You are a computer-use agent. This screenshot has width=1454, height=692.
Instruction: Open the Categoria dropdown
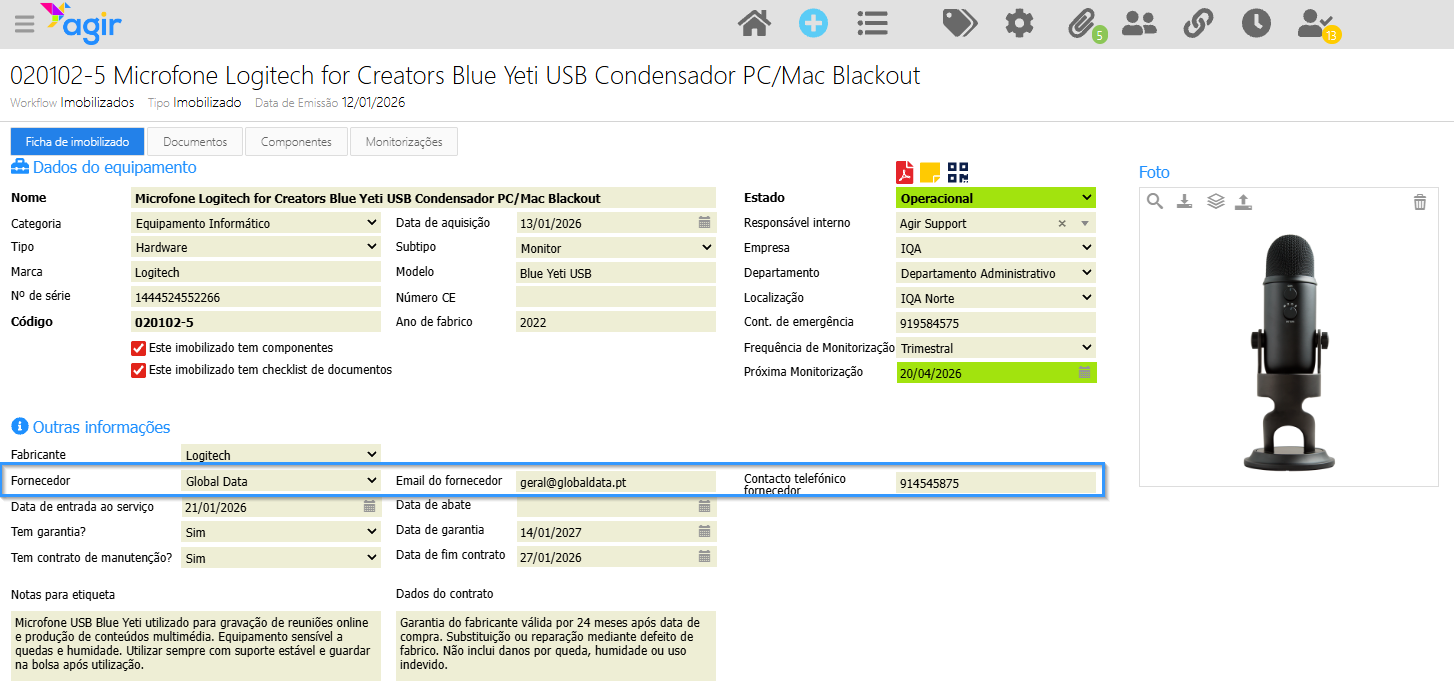[256, 223]
